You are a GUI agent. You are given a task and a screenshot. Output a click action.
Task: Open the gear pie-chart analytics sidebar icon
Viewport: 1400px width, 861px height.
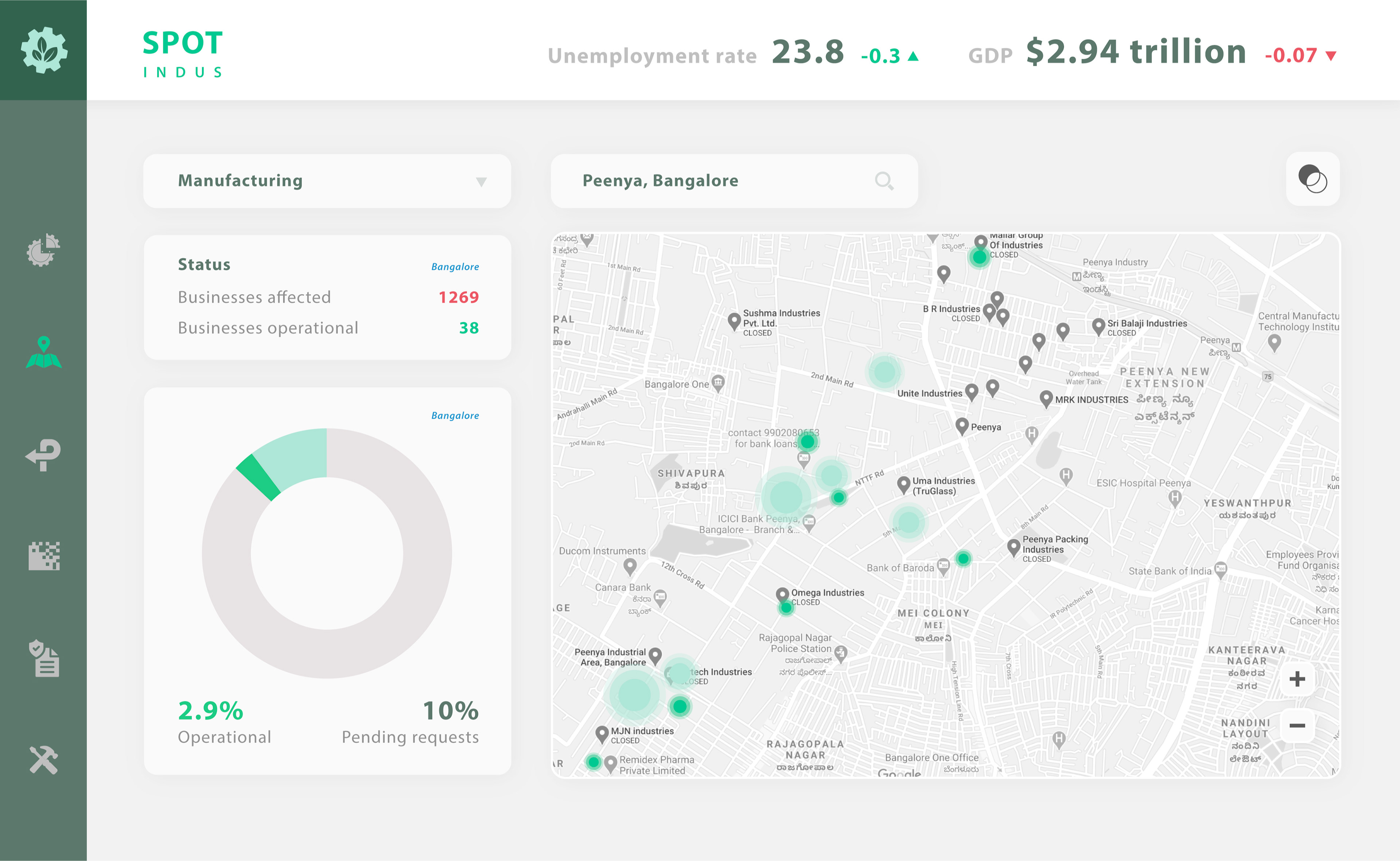click(43, 250)
